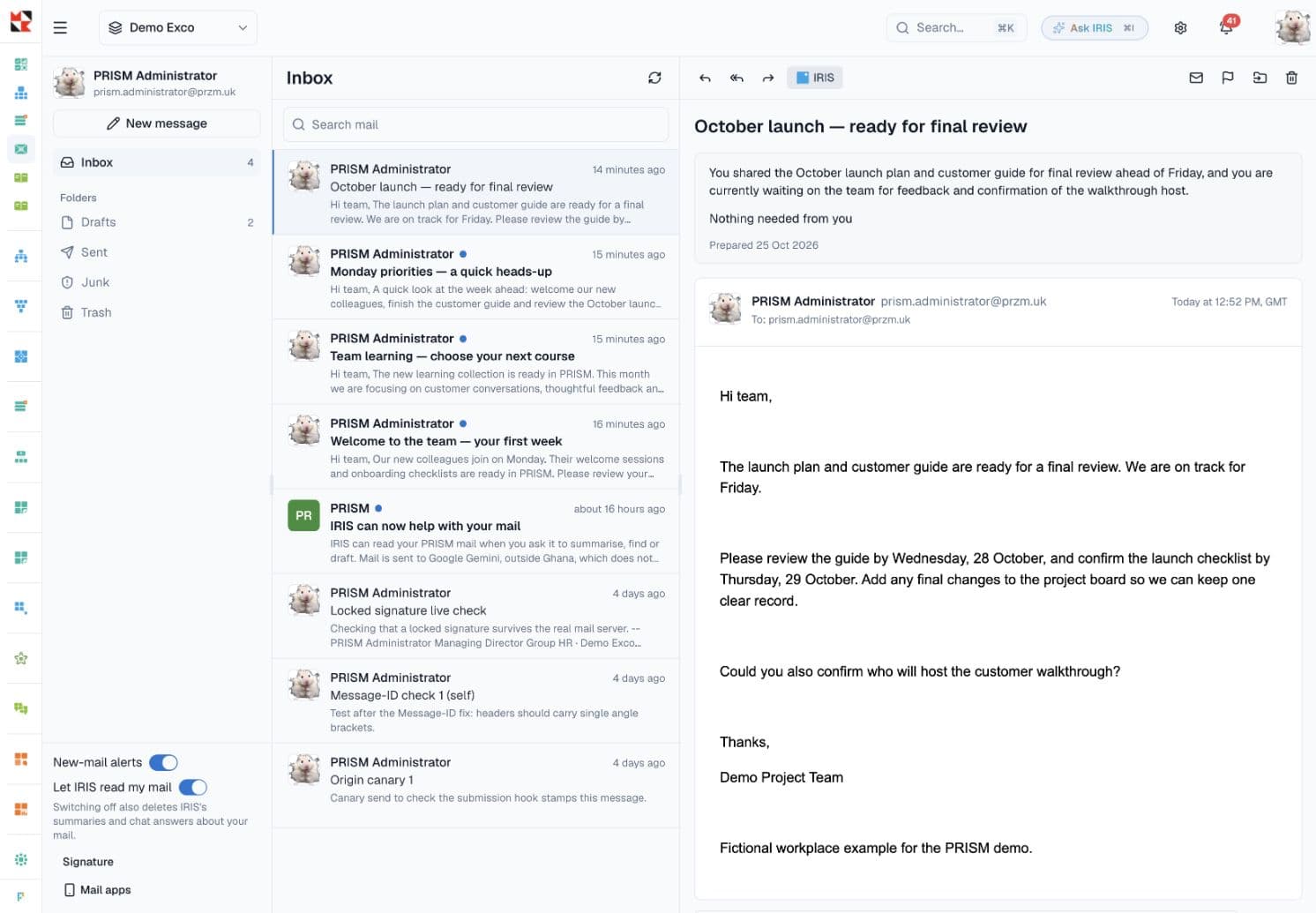This screenshot has width=1316, height=913.
Task: Select the Inbox folder
Action: click(x=157, y=162)
